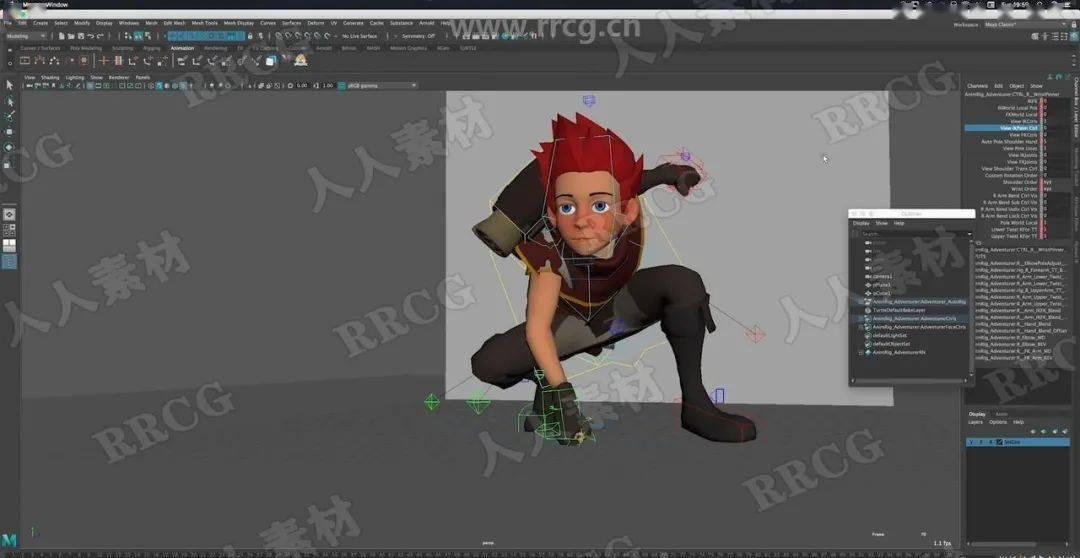Switch to Display tab in Layer Editor
The image size is (1080, 558).
point(977,414)
